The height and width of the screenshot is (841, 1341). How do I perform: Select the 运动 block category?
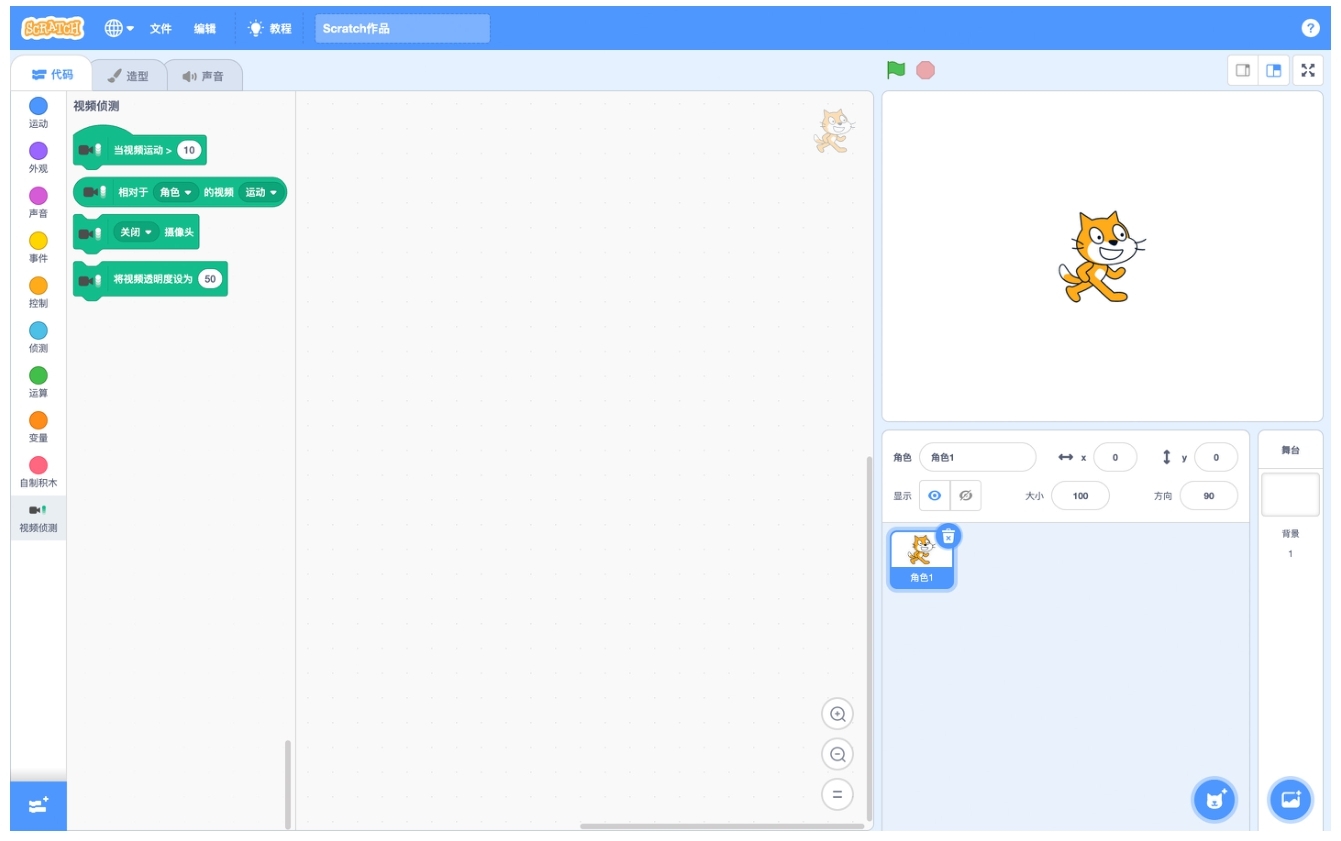[38, 112]
